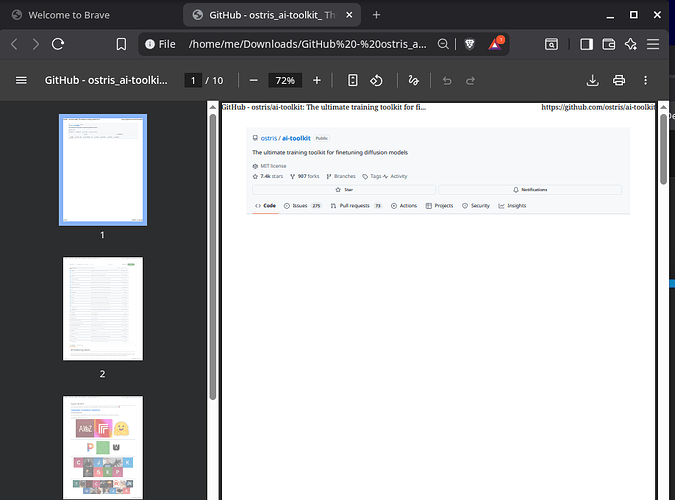Click the fit to page icon
Image resolution: width=675 pixels, height=500 pixels.
tap(353, 81)
